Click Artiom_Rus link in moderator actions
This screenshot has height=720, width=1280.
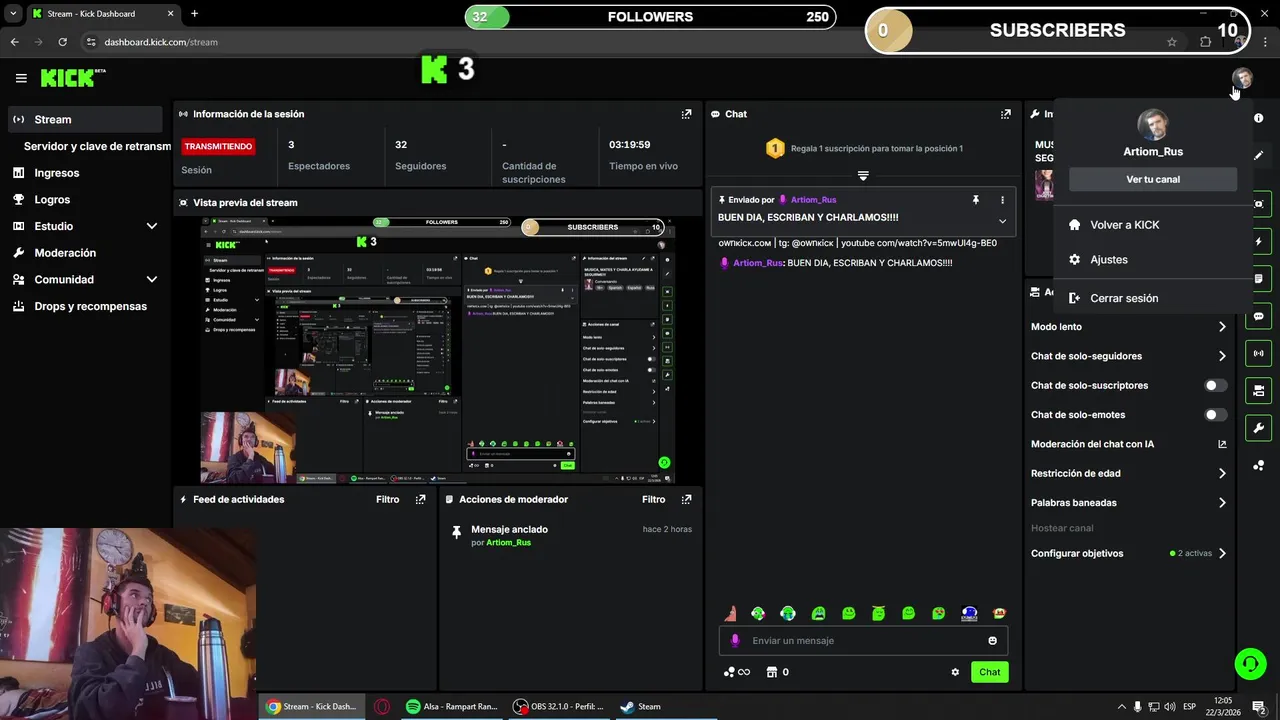pyautogui.click(x=508, y=542)
